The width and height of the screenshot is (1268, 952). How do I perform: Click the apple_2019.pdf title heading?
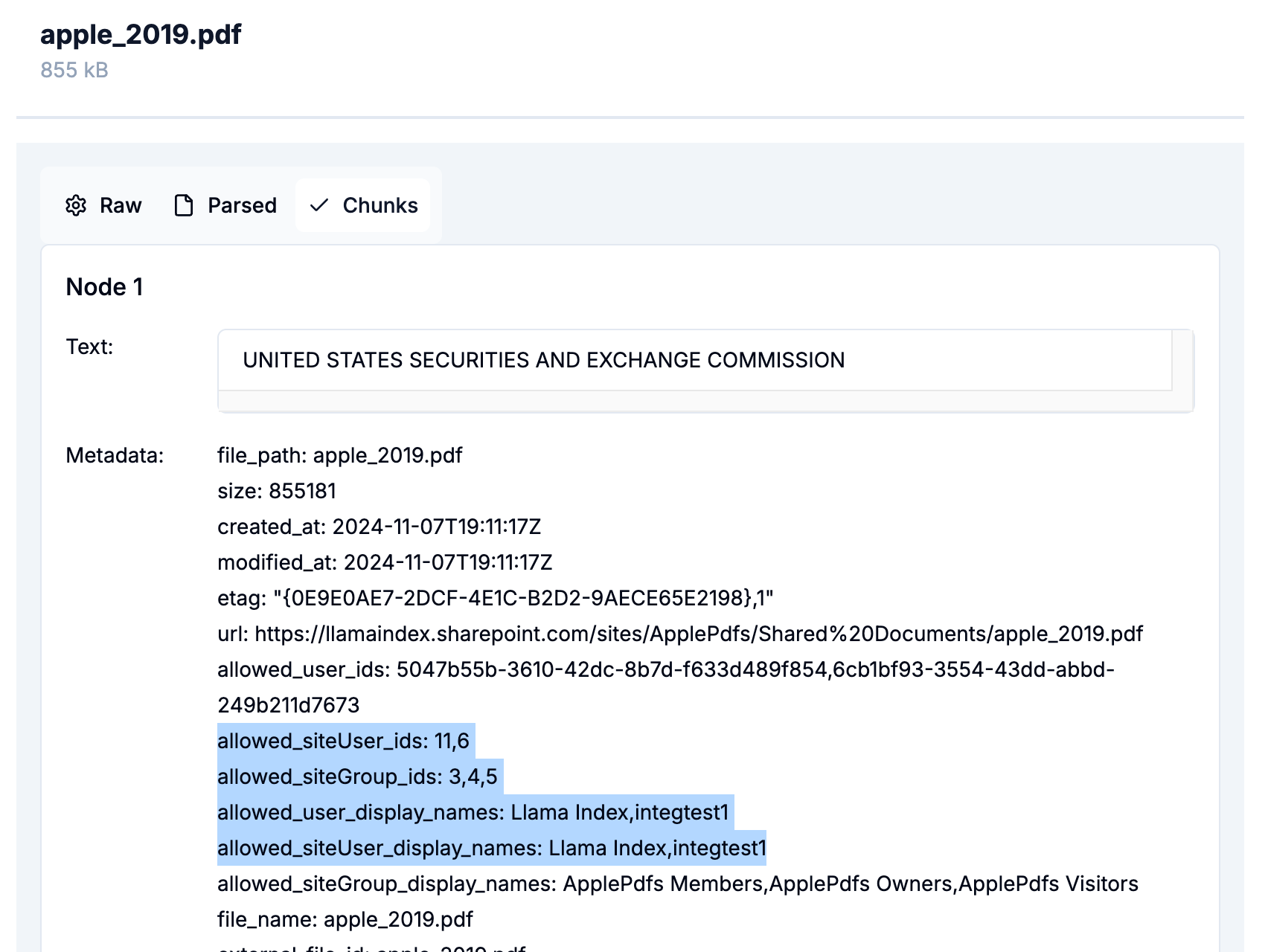click(x=141, y=34)
